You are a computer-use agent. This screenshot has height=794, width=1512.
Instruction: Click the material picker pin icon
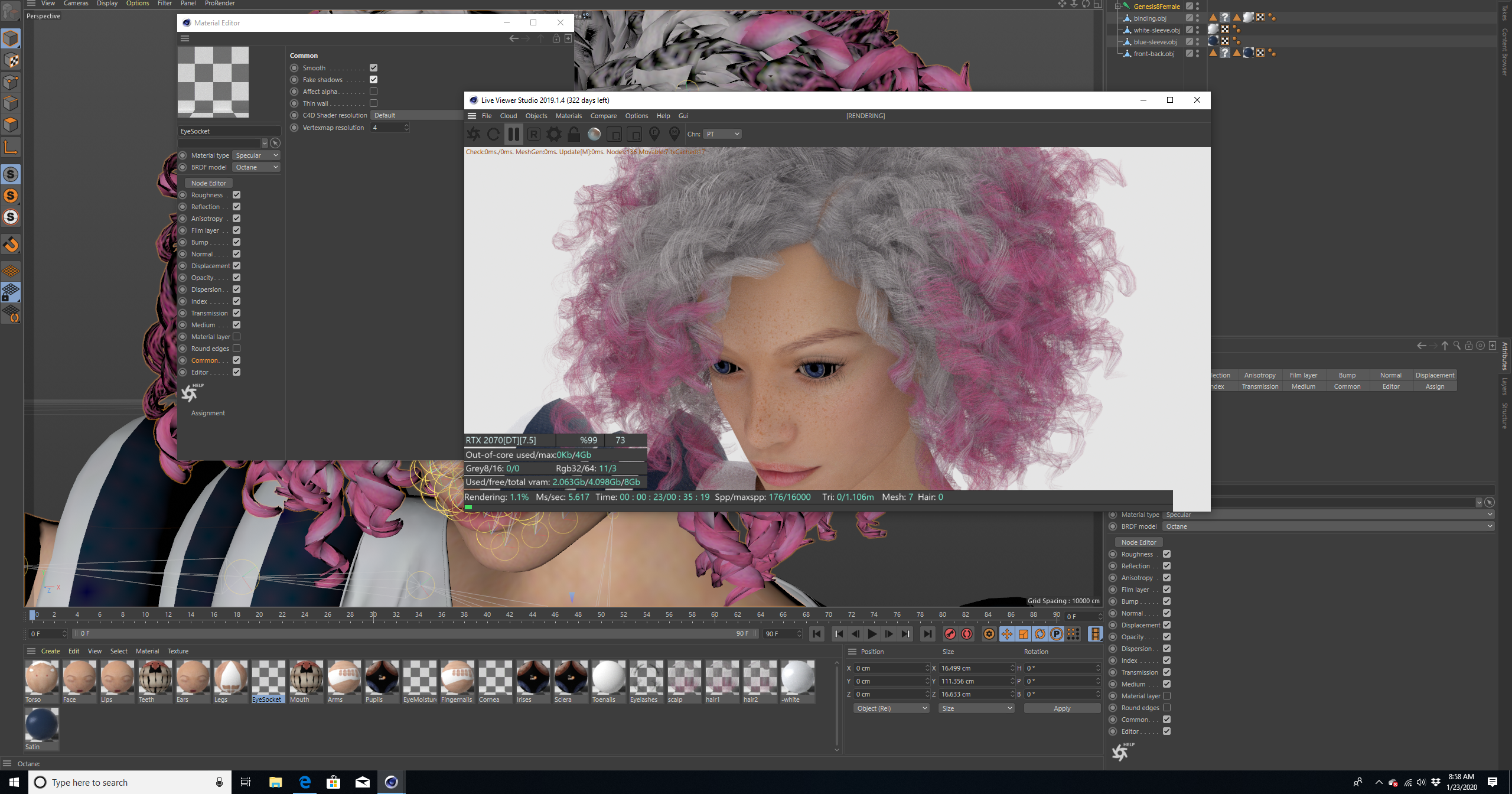(x=674, y=134)
